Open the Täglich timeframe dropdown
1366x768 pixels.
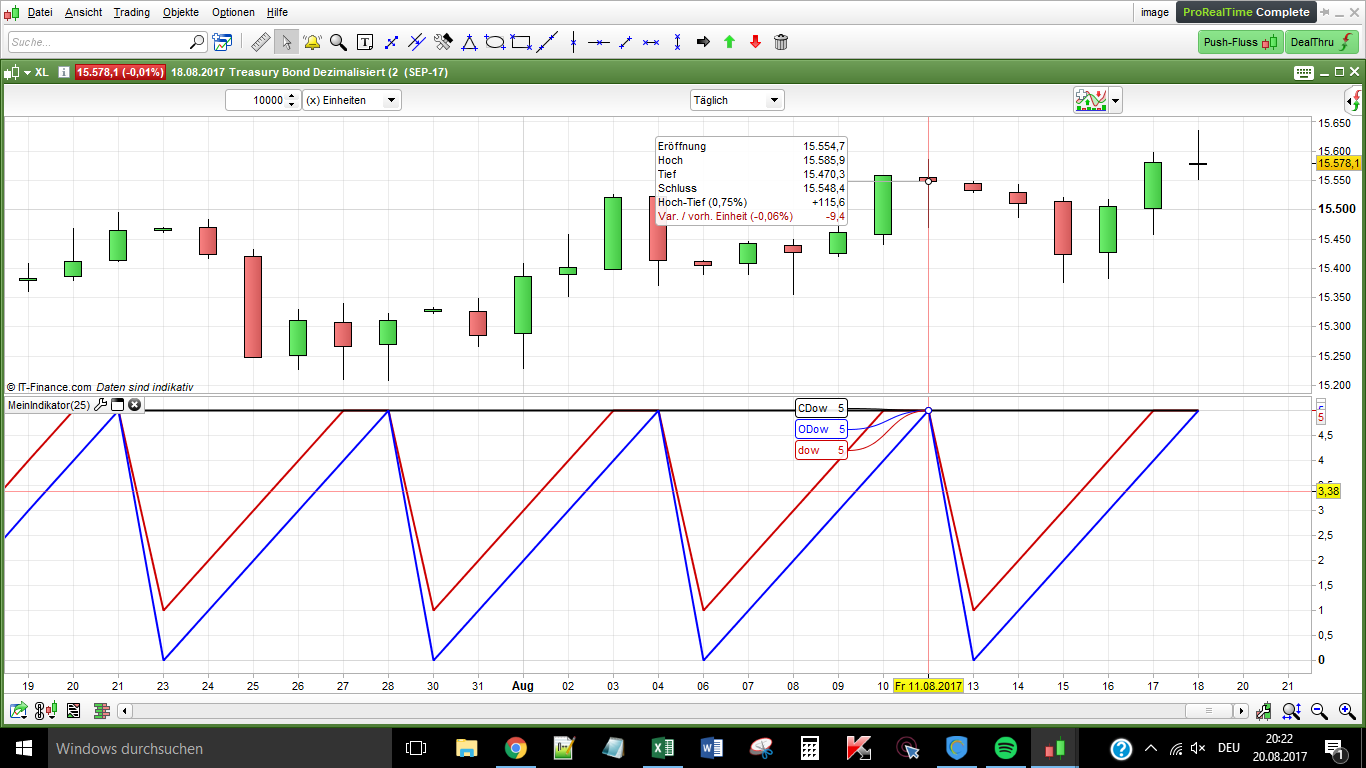(737, 100)
